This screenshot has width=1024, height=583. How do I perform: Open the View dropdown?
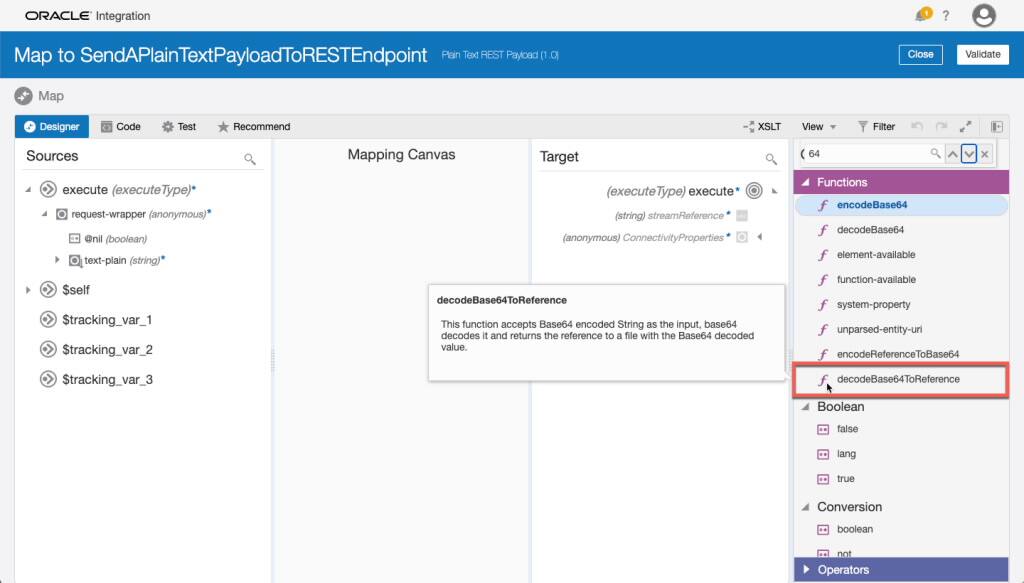(815, 126)
